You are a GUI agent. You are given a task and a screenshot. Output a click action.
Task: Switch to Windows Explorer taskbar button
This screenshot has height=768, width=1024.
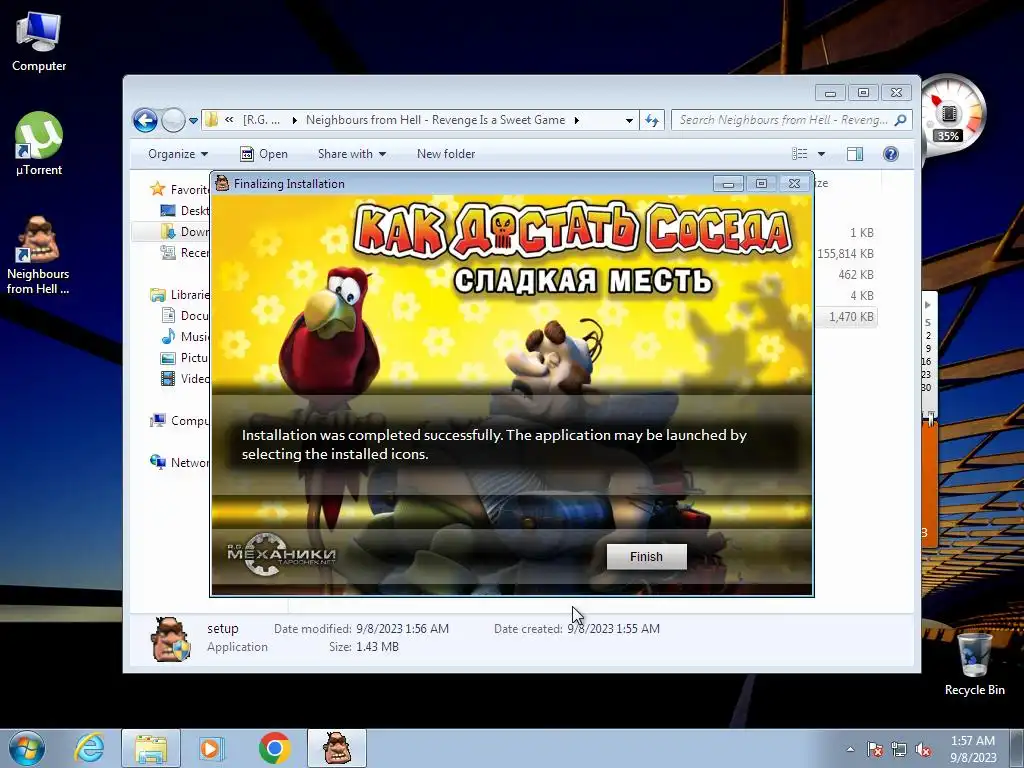pos(151,748)
